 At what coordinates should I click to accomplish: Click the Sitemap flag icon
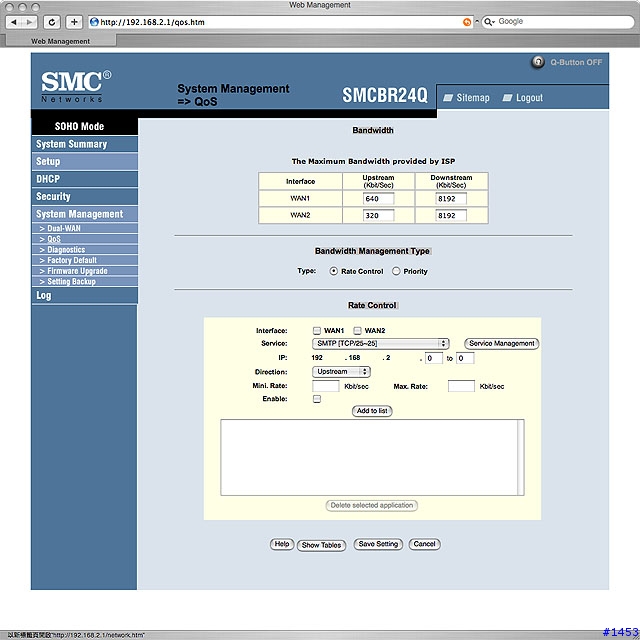[448, 98]
